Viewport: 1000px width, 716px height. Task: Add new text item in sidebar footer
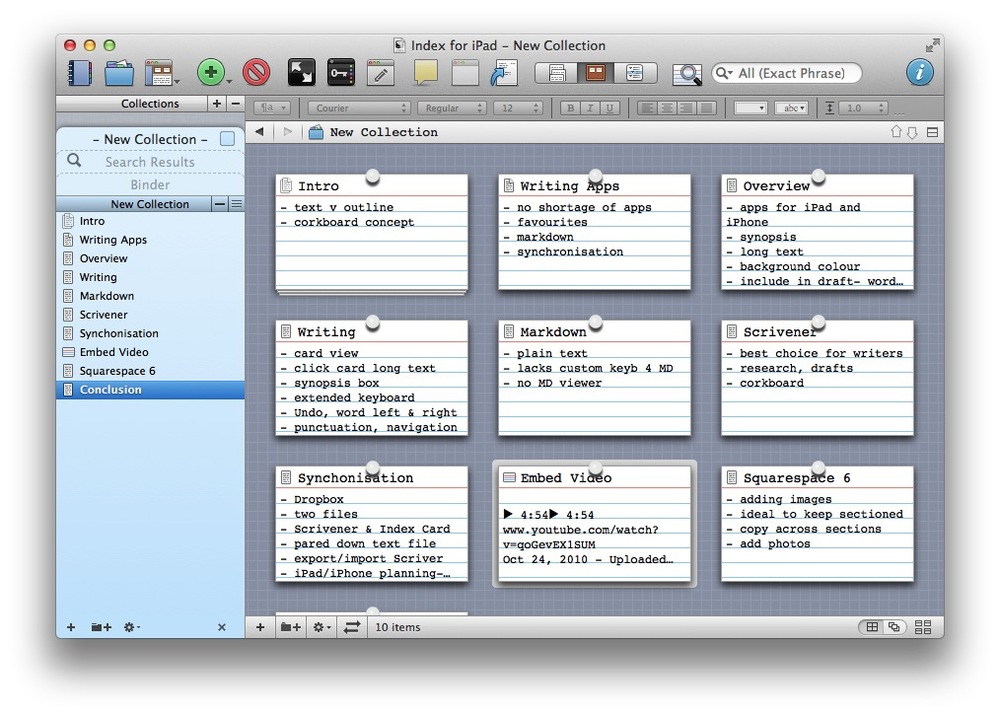(71, 627)
